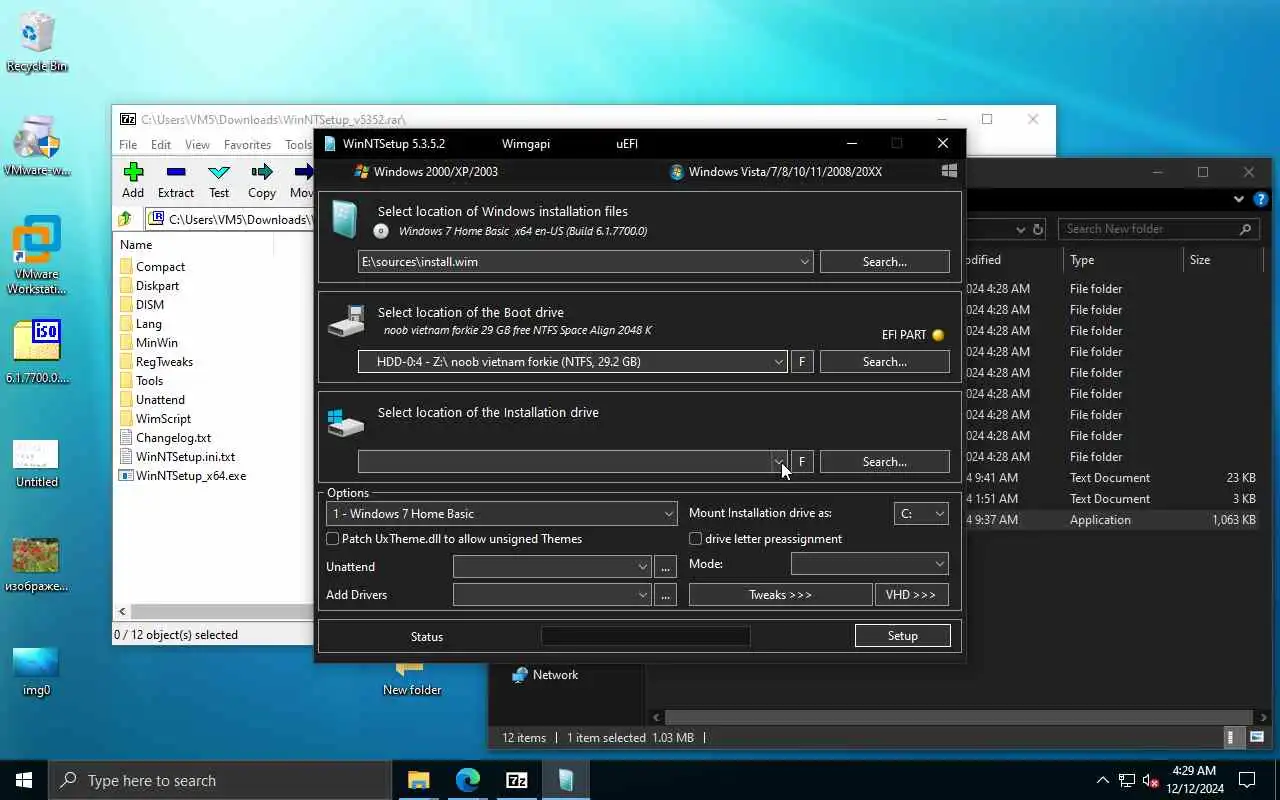Image resolution: width=1280 pixels, height=800 pixels.
Task: Select the Untitled desktop icon
Action: pos(37,463)
